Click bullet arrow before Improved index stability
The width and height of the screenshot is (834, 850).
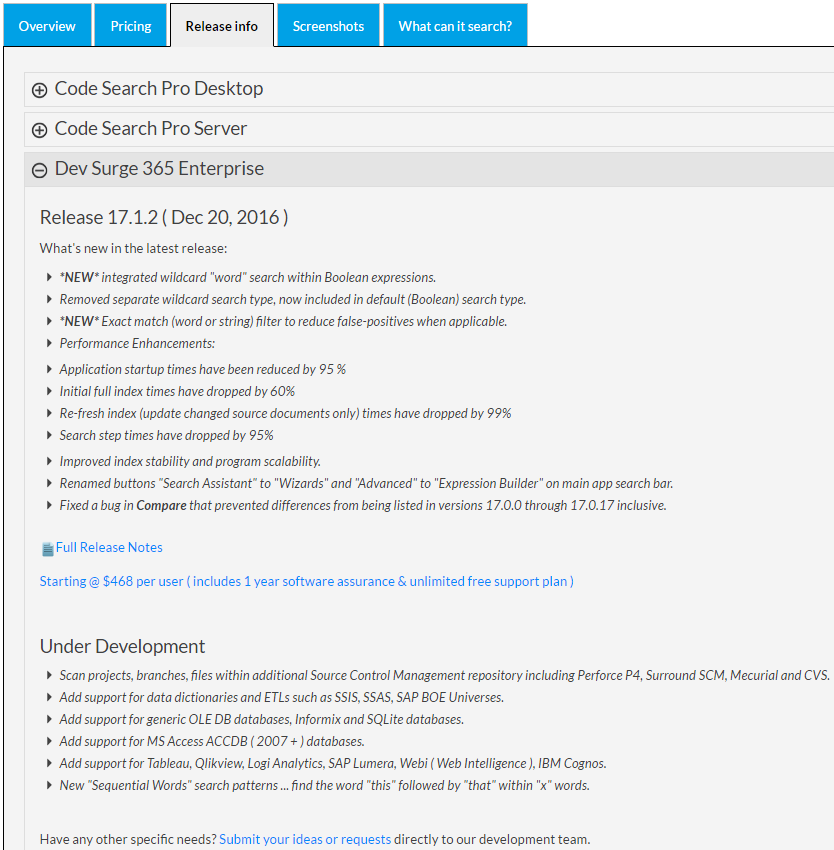49,461
